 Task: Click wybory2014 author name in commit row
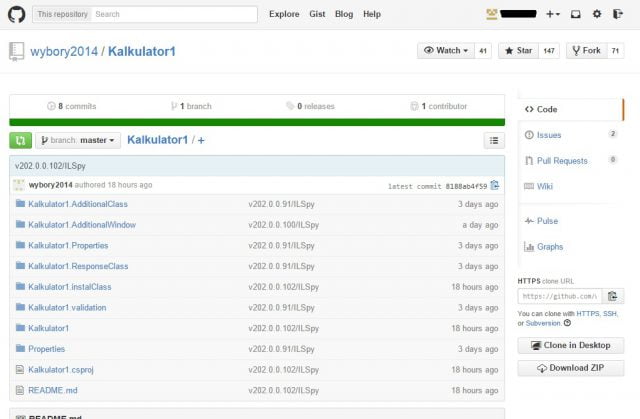pos(51,185)
